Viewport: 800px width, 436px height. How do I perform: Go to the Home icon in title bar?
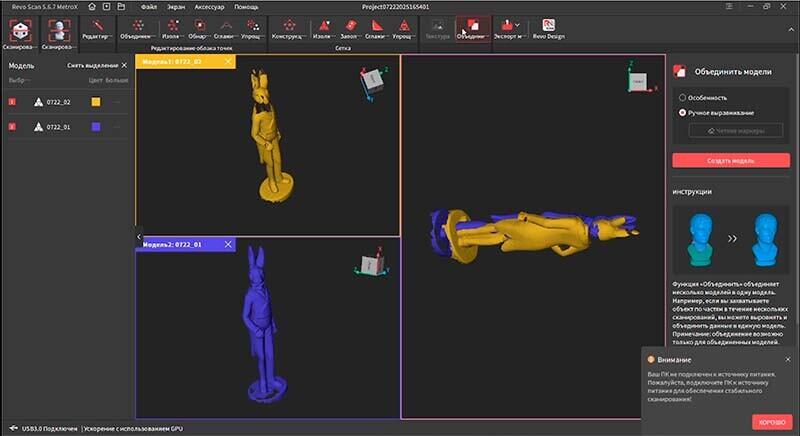(x=92, y=7)
